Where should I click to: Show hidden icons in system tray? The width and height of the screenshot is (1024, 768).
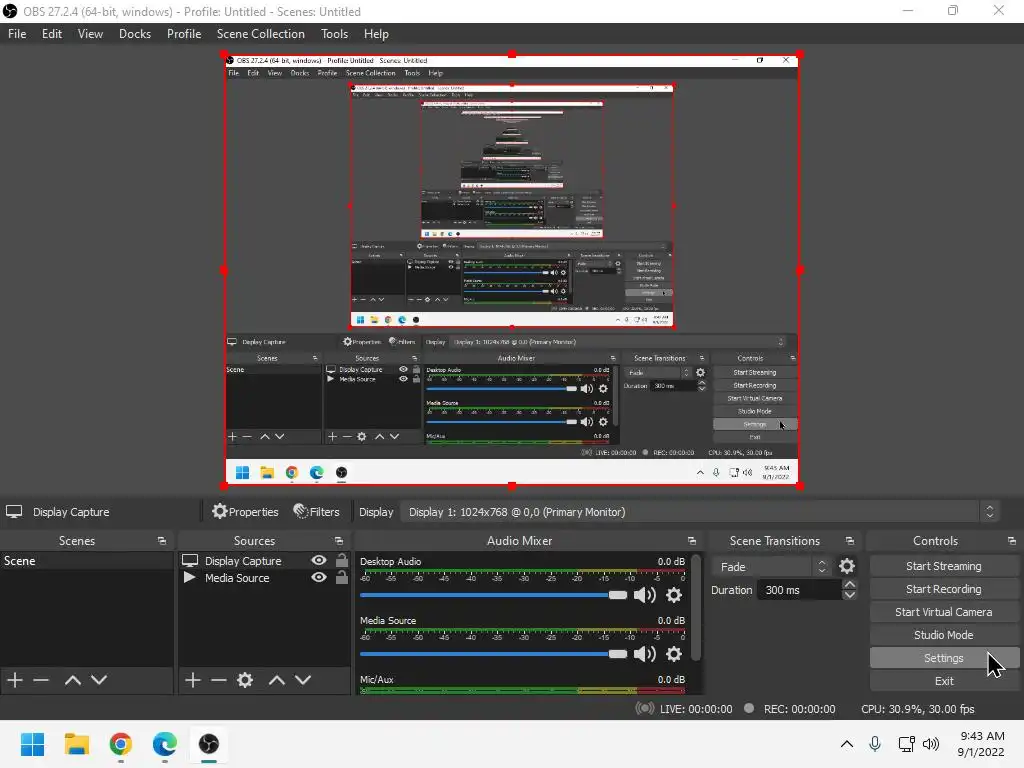pos(846,744)
